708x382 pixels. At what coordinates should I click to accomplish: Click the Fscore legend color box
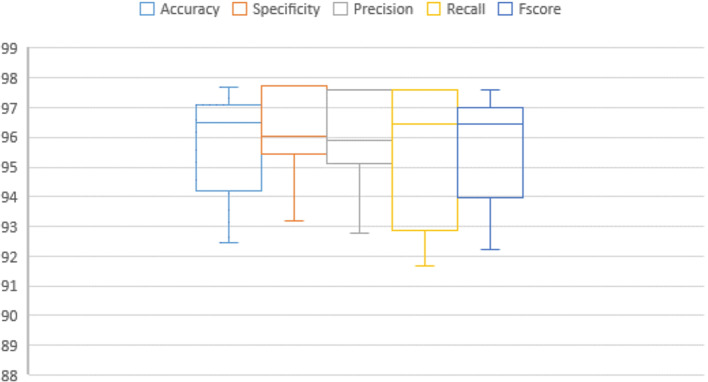point(505,9)
